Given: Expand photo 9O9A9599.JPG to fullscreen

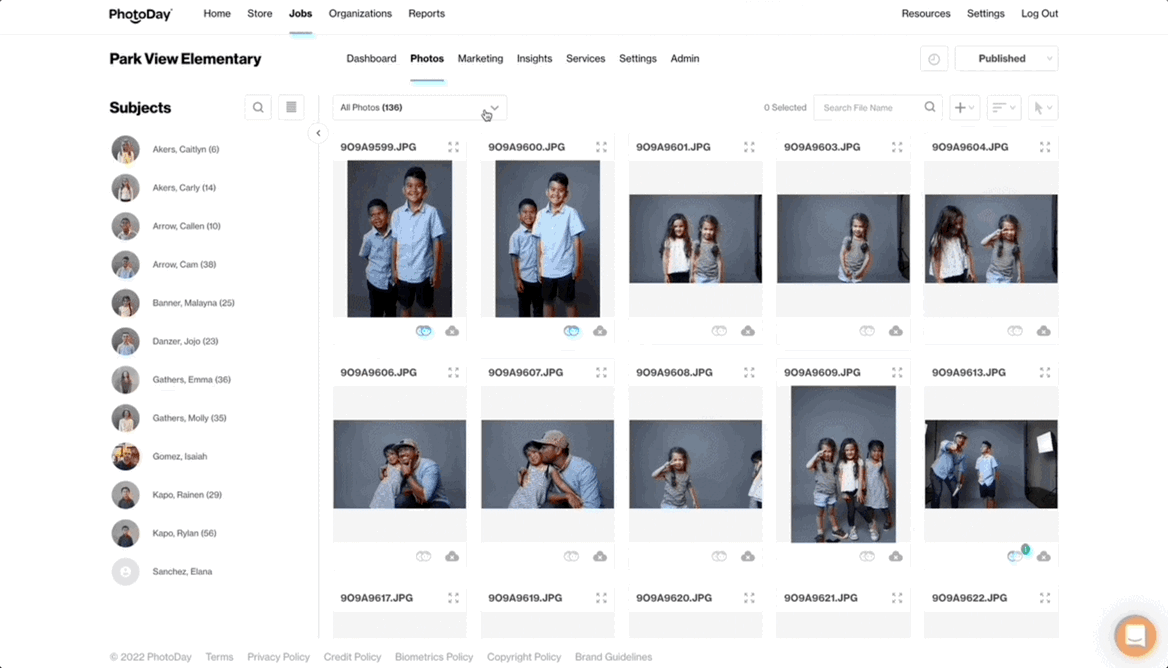Looking at the screenshot, I should (453, 147).
